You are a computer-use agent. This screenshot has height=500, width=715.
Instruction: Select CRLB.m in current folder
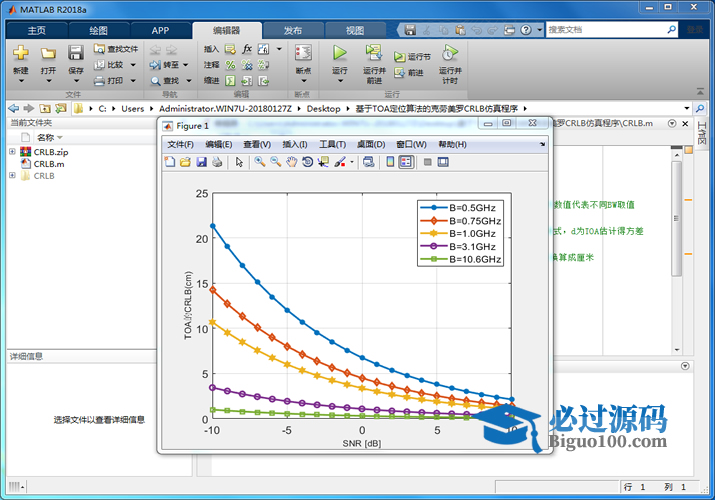49,164
